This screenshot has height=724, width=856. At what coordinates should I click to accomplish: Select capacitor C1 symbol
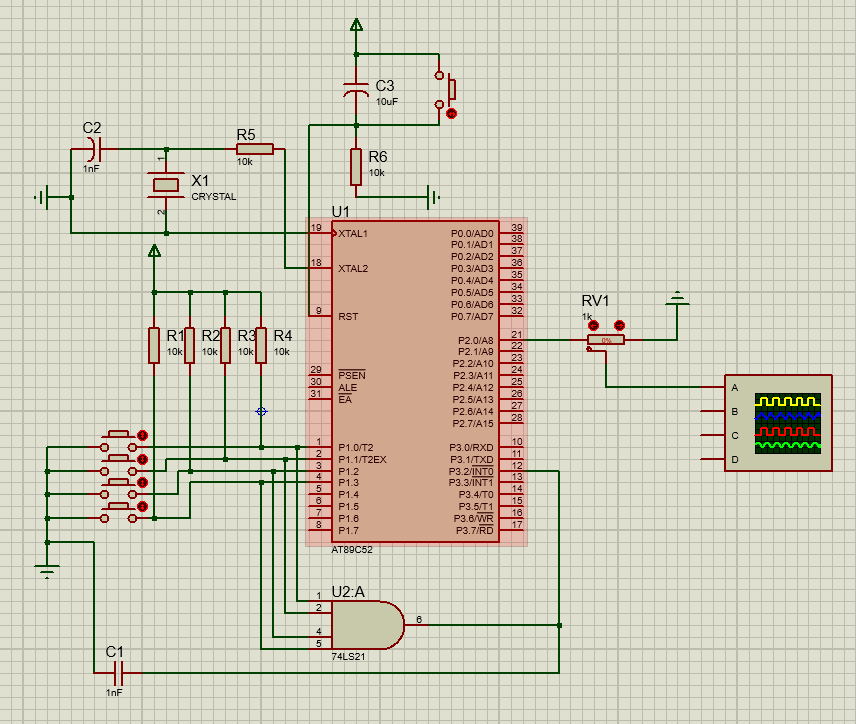(116, 672)
